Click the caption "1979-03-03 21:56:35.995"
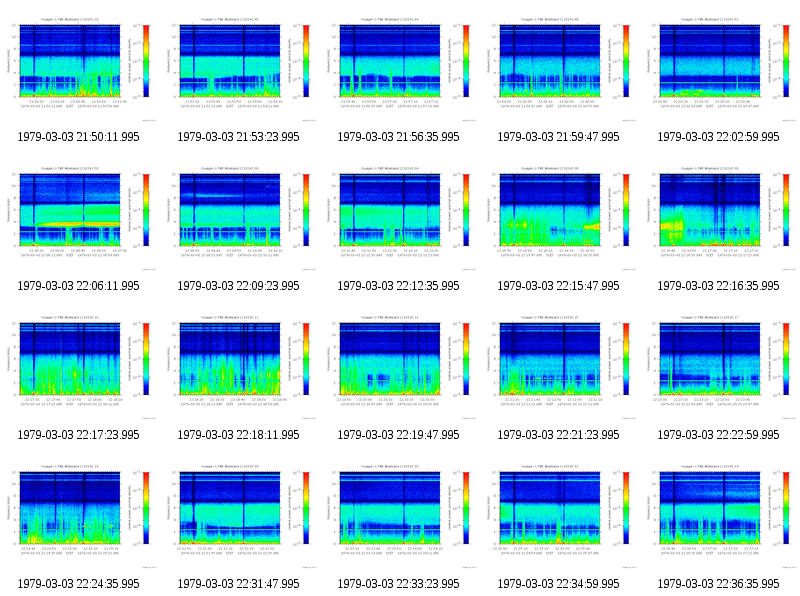 coord(398,137)
